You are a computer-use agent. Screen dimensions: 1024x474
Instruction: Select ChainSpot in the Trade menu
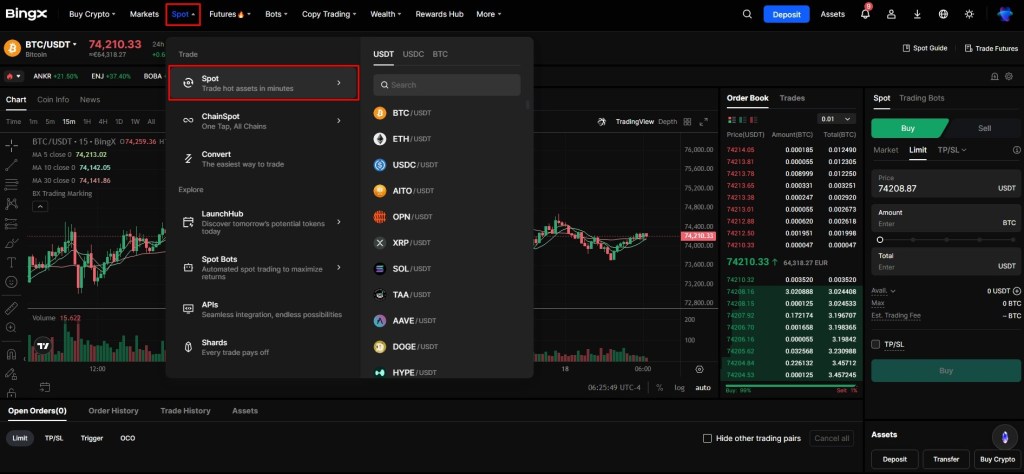(x=263, y=121)
